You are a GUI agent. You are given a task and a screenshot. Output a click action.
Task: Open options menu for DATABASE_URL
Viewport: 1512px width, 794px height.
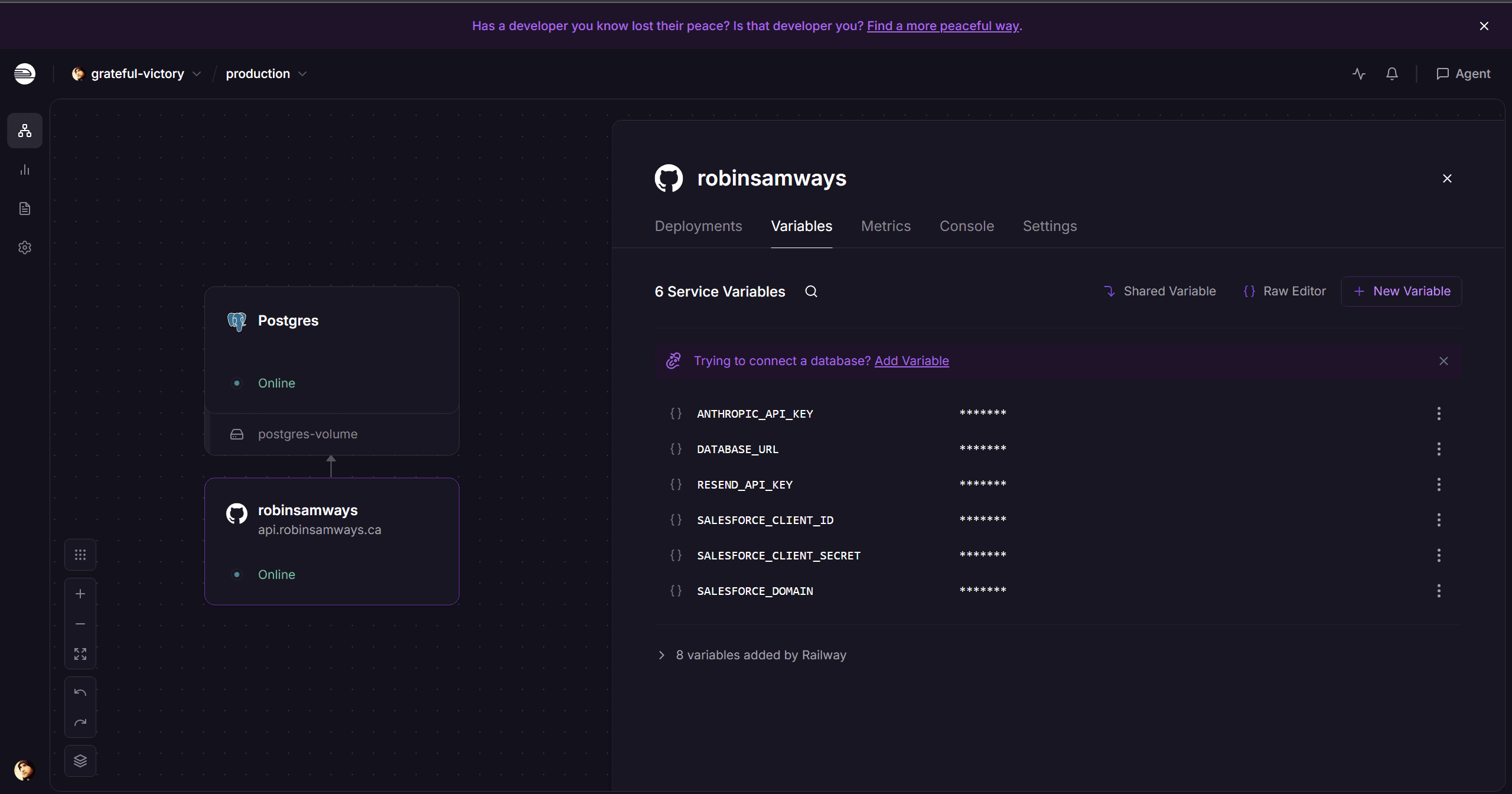pyautogui.click(x=1439, y=449)
